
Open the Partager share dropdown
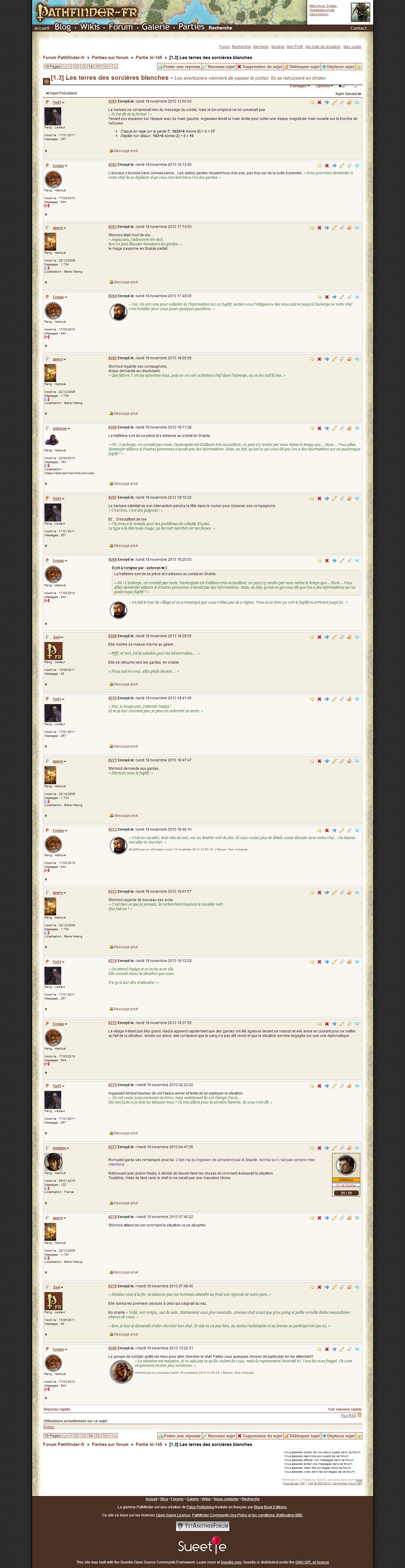298,86
